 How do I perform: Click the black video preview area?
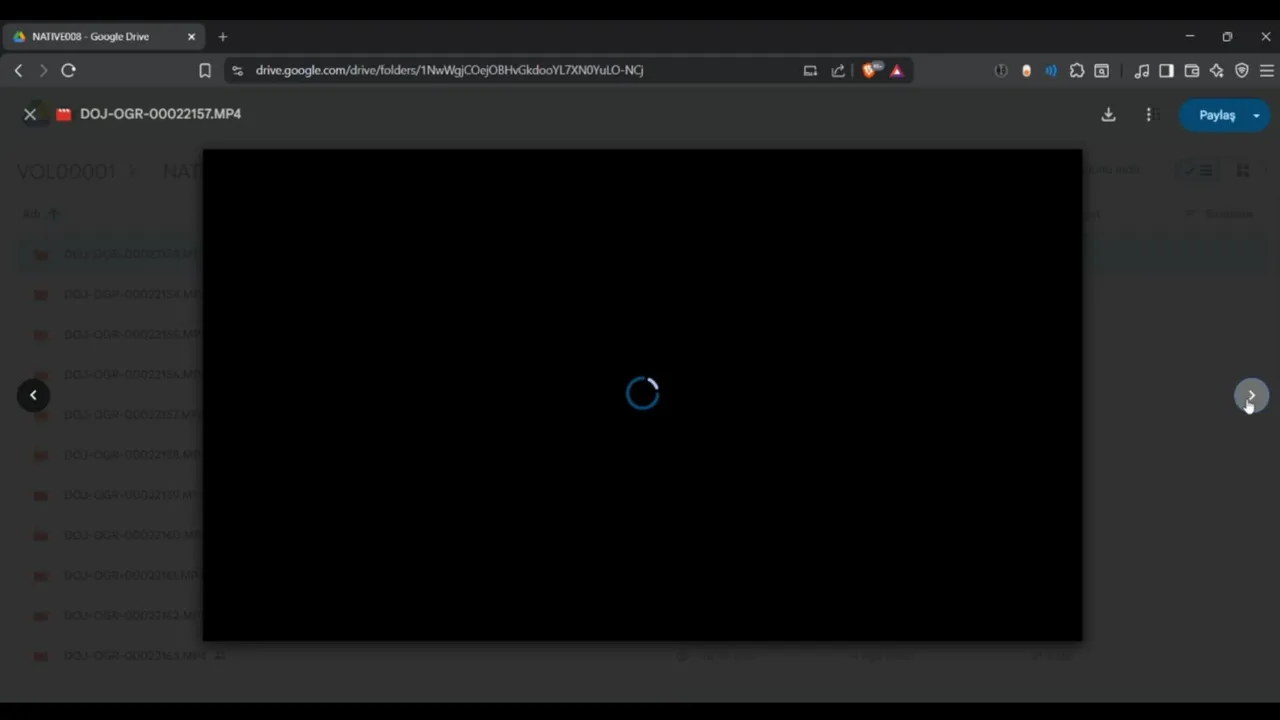[642, 395]
